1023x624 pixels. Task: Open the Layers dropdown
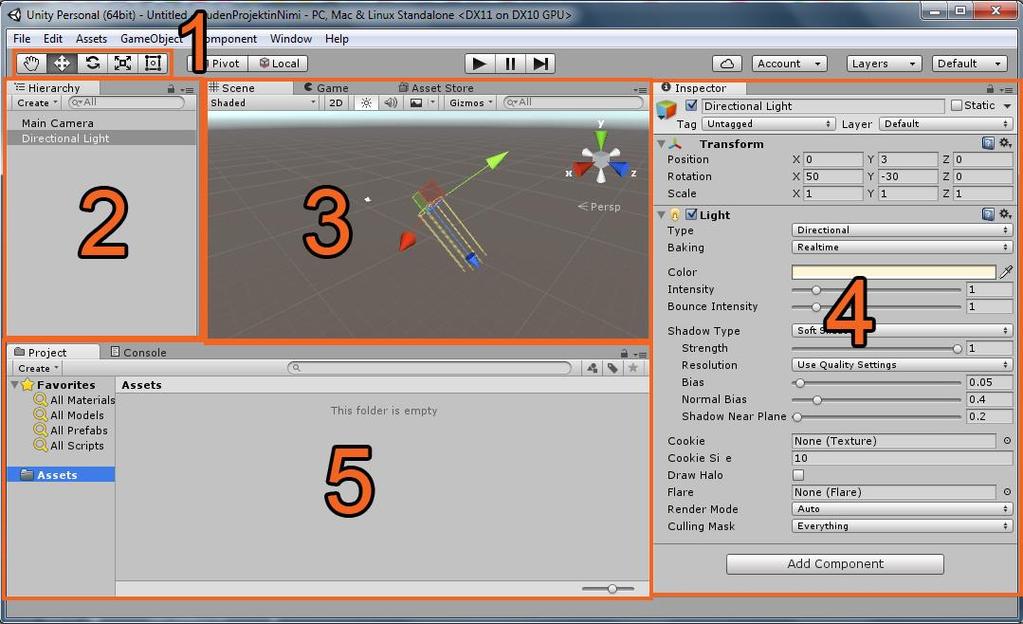884,63
